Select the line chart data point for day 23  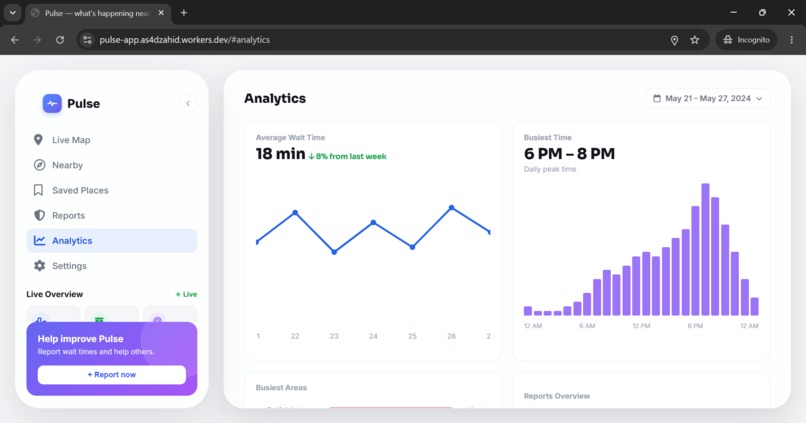coord(334,252)
